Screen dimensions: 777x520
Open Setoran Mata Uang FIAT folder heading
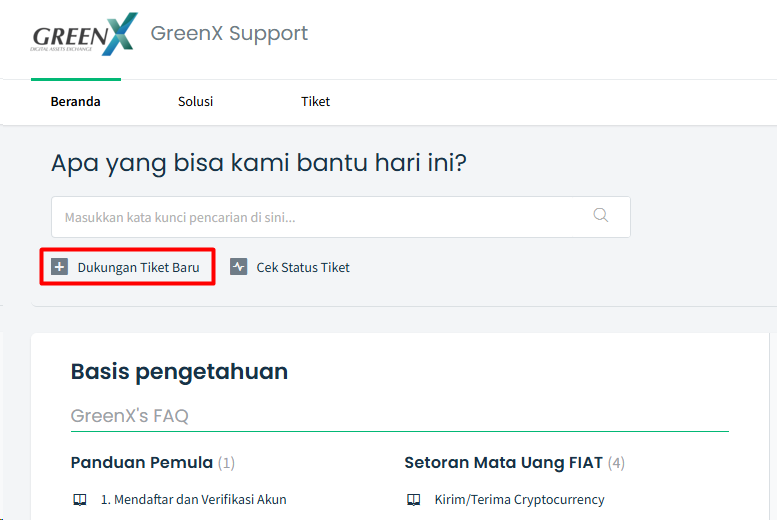click(503, 462)
